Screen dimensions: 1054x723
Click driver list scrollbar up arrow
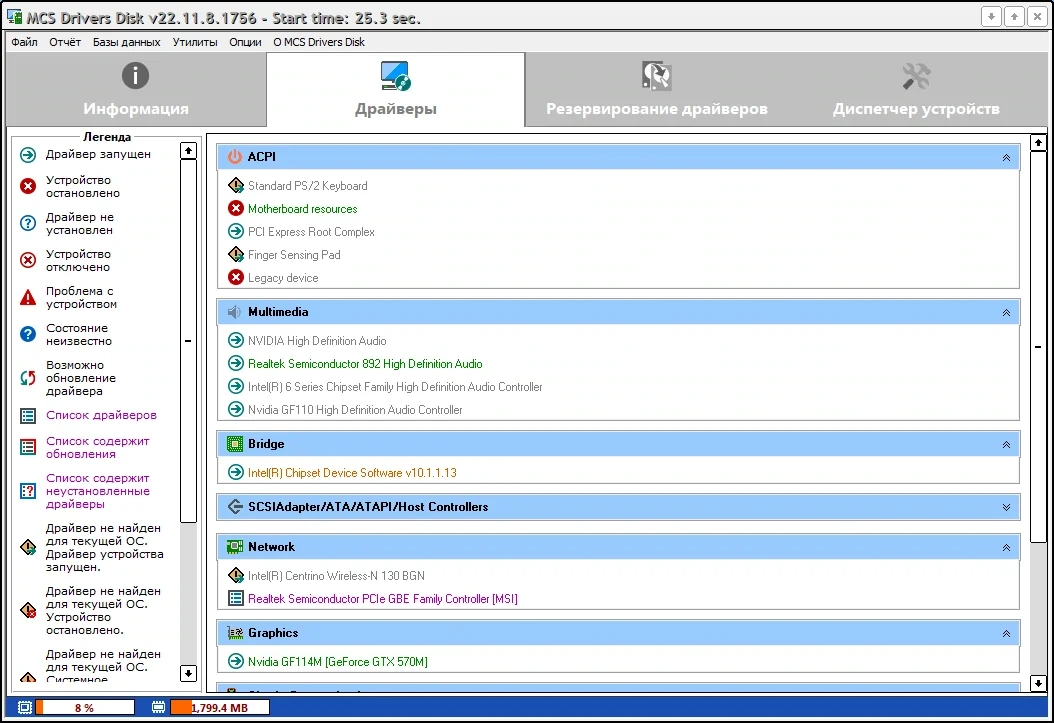pos(1038,142)
